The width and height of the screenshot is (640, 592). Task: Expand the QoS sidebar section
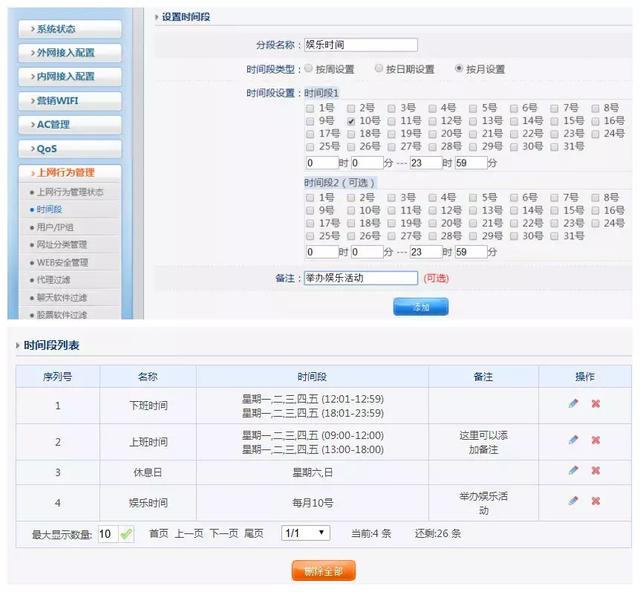pyautogui.click(x=70, y=148)
